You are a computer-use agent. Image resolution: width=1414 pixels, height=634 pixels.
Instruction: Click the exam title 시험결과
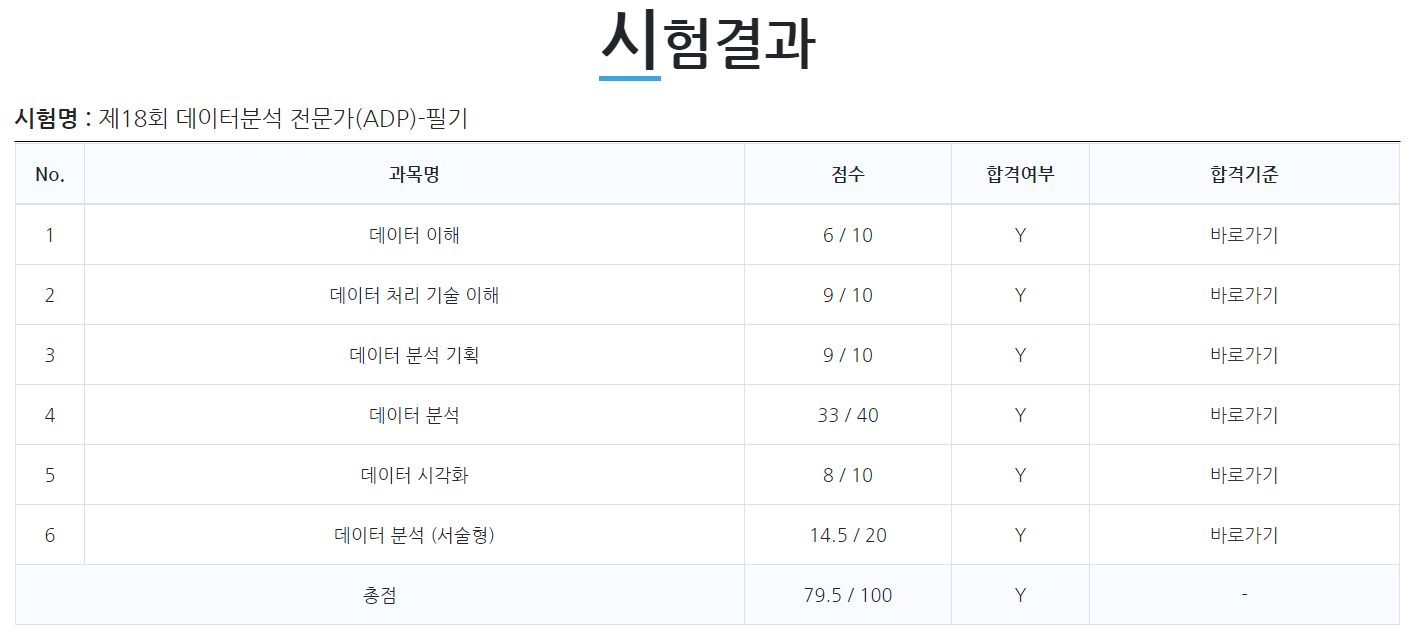tap(707, 35)
